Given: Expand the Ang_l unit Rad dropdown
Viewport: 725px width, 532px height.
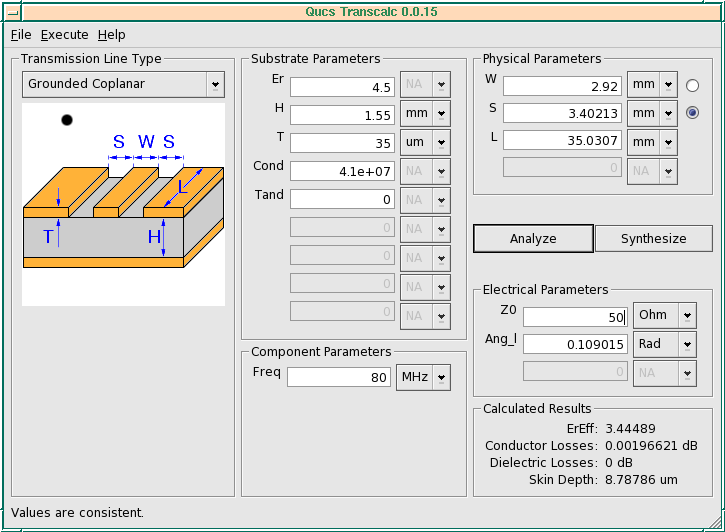Looking at the screenshot, I should coord(665,344).
